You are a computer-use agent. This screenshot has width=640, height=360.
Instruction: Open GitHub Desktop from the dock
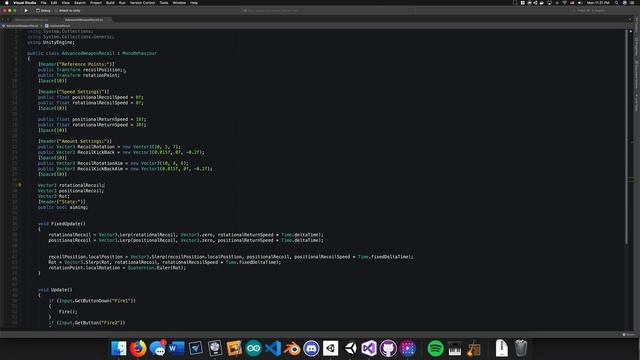point(388,348)
